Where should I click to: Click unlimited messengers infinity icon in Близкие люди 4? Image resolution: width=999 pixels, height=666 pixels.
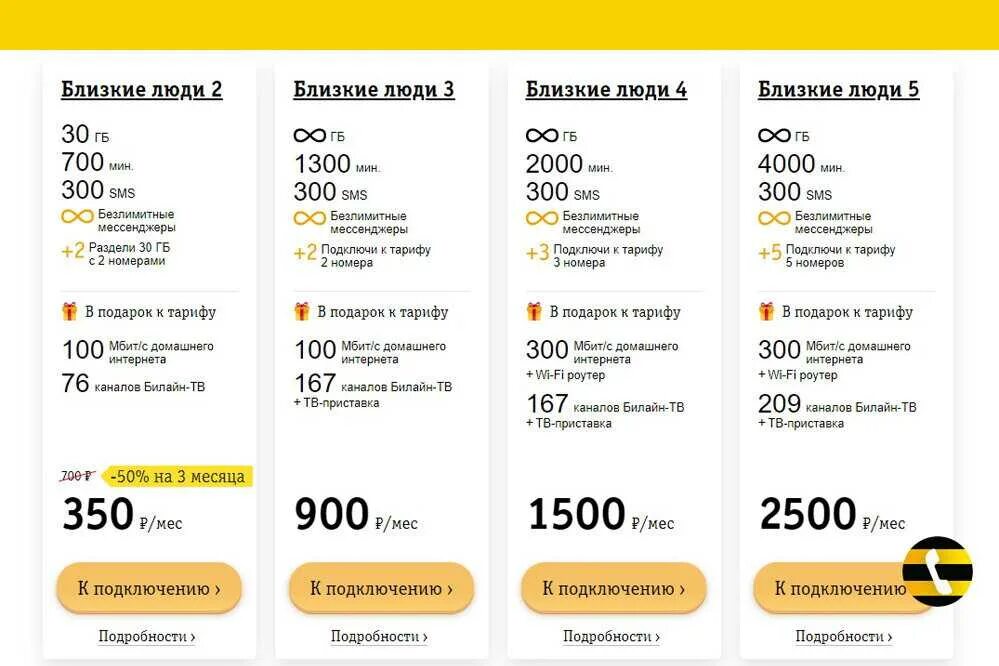[x=542, y=218]
